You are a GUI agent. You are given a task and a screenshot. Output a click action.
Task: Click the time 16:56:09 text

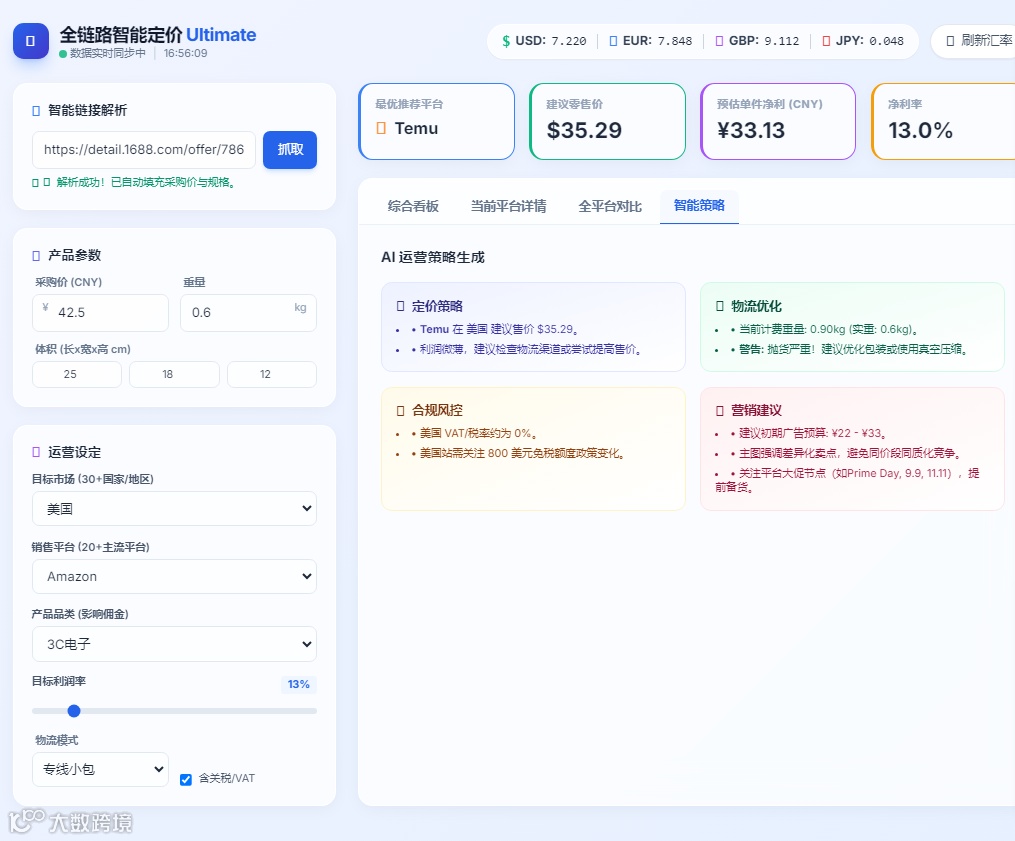[185, 54]
